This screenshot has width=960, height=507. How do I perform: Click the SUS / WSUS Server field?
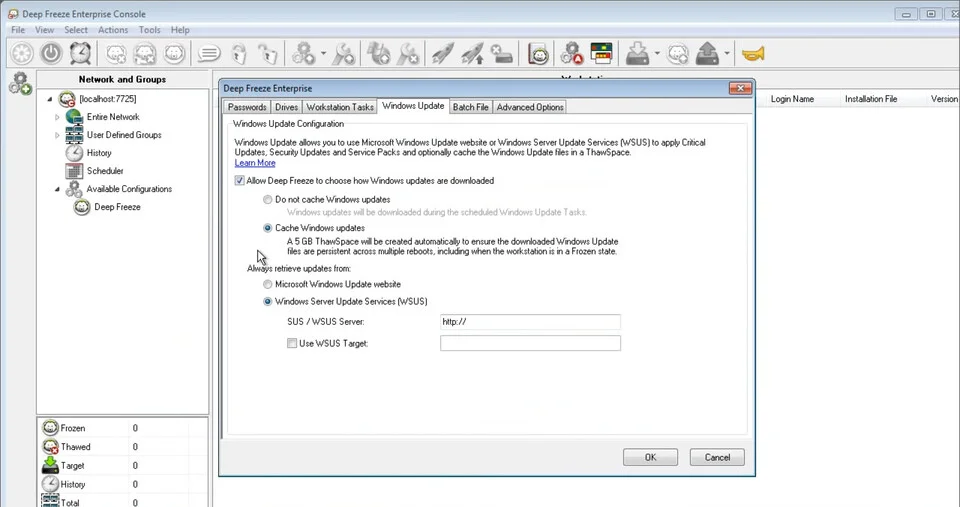pos(530,321)
